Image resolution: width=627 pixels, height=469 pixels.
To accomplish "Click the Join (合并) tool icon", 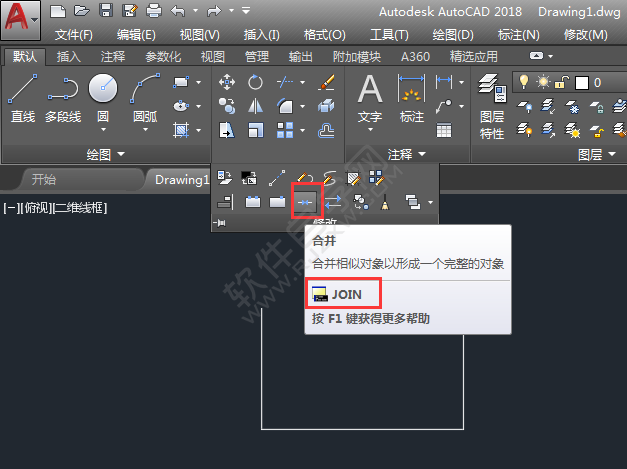I will (x=306, y=202).
